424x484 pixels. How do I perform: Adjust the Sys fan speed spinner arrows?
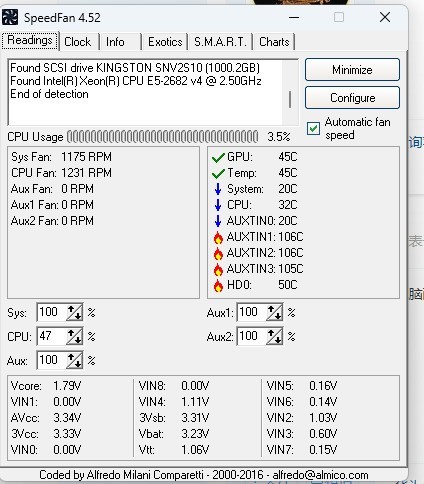point(74,312)
